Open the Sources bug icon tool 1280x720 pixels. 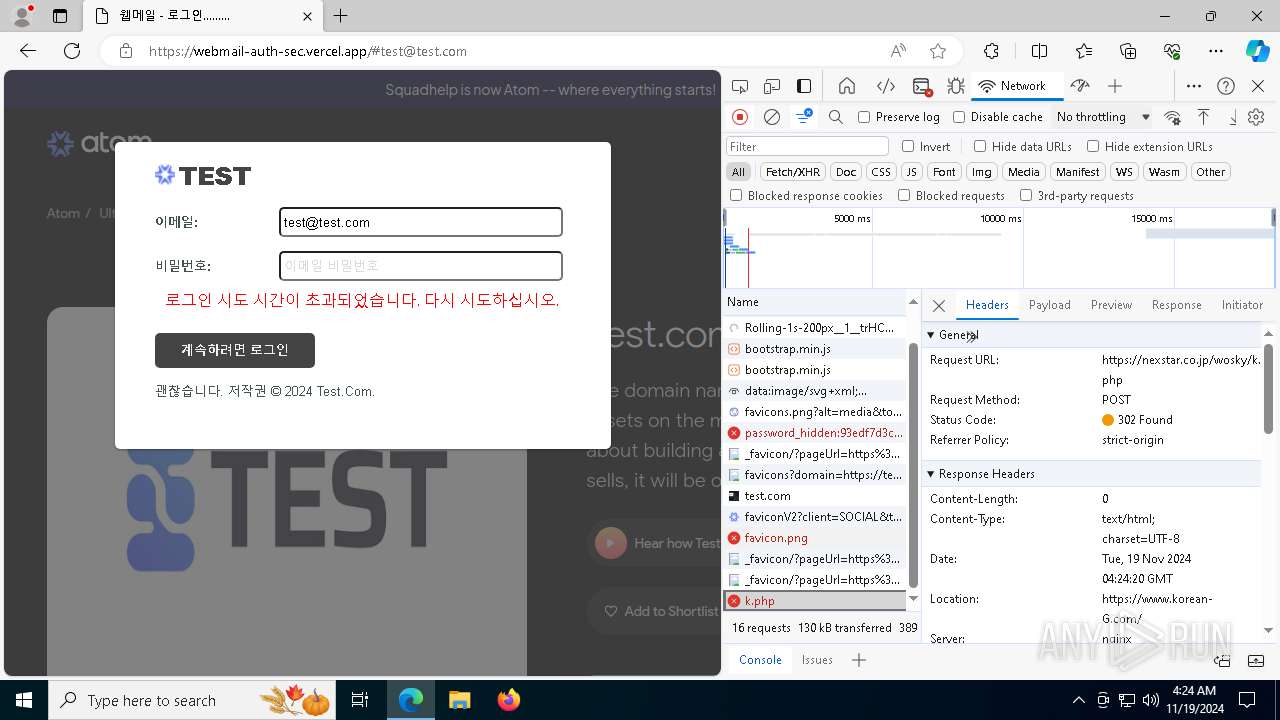point(956,86)
